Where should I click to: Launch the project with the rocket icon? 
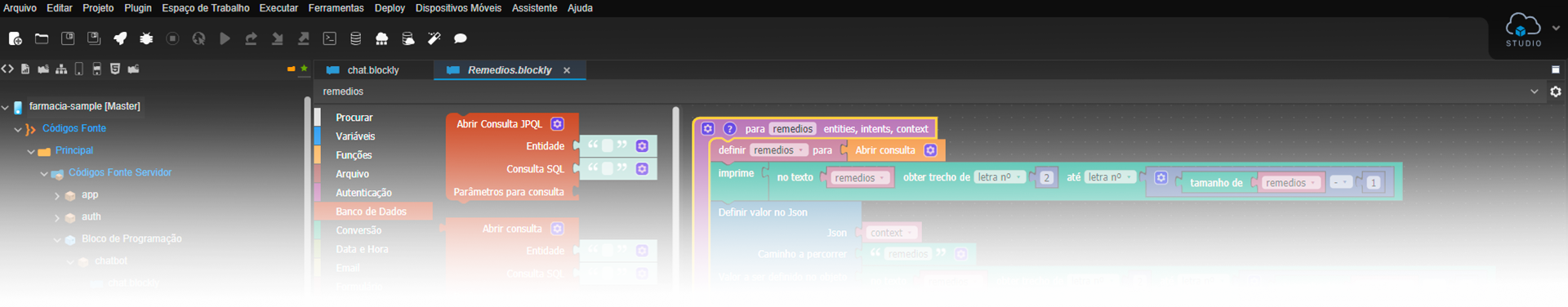point(120,38)
